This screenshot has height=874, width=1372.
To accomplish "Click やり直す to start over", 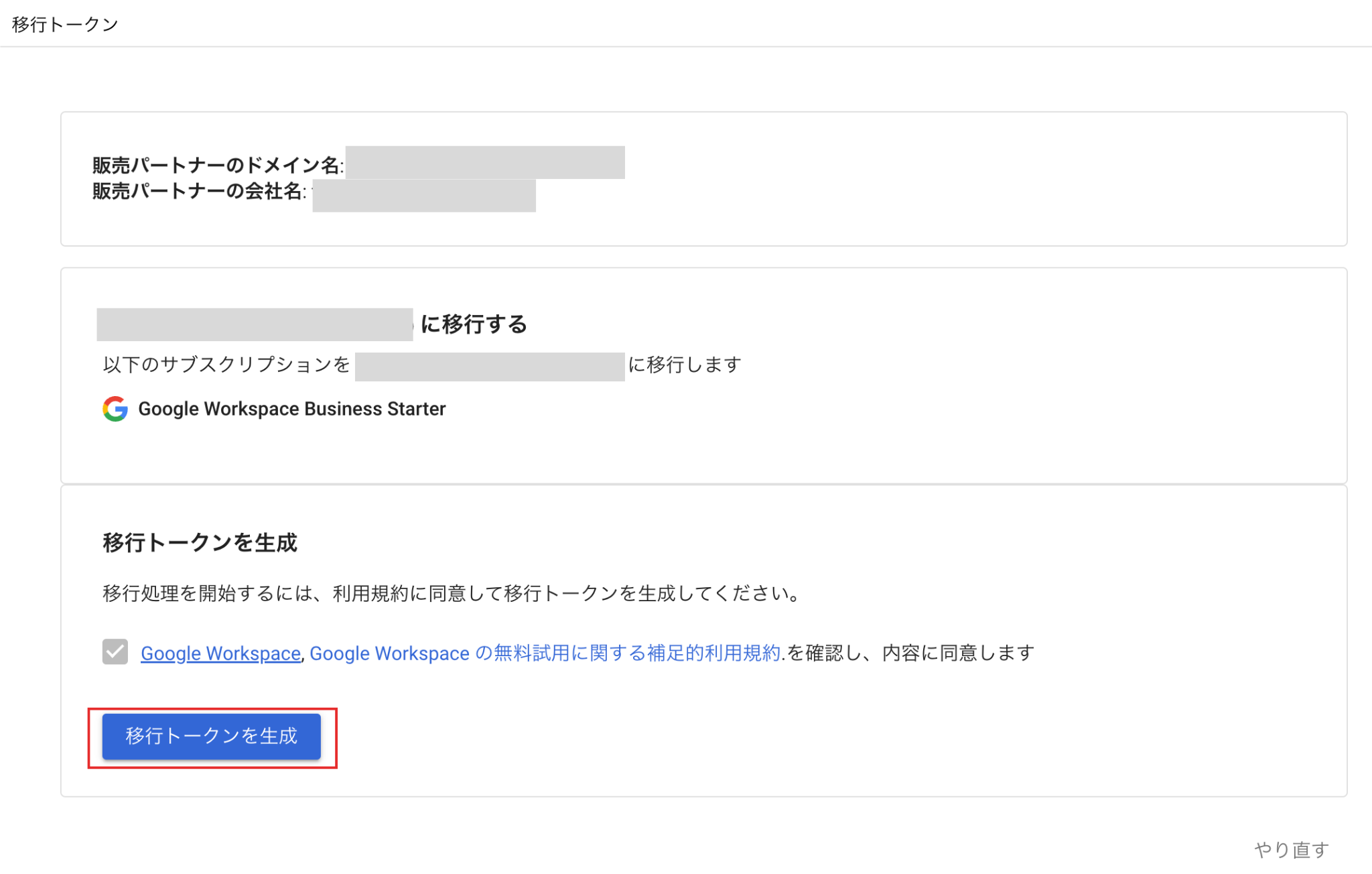I will (x=1291, y=849).
